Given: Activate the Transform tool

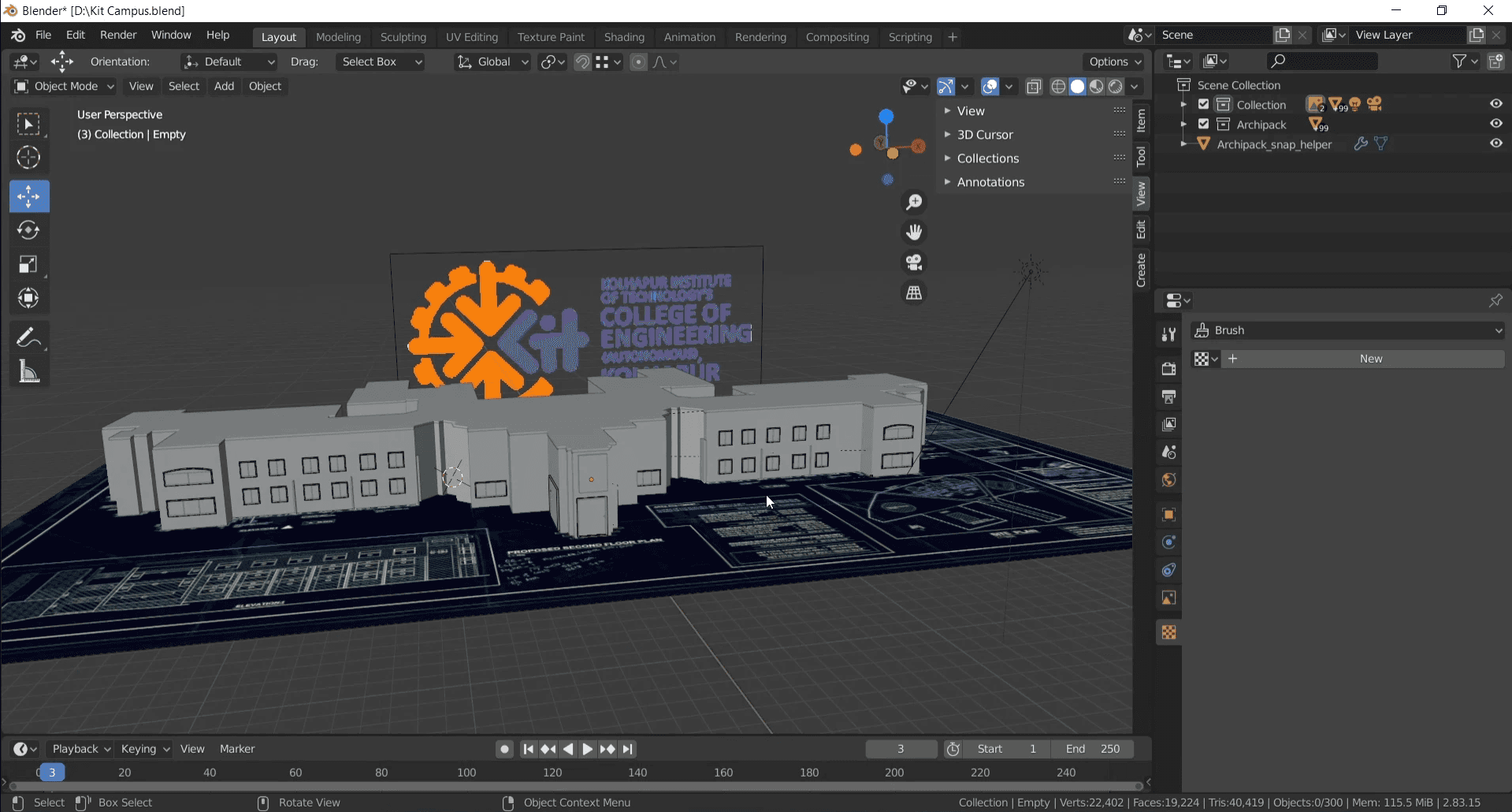Looking at the screenshot, I should coord(29,298).
